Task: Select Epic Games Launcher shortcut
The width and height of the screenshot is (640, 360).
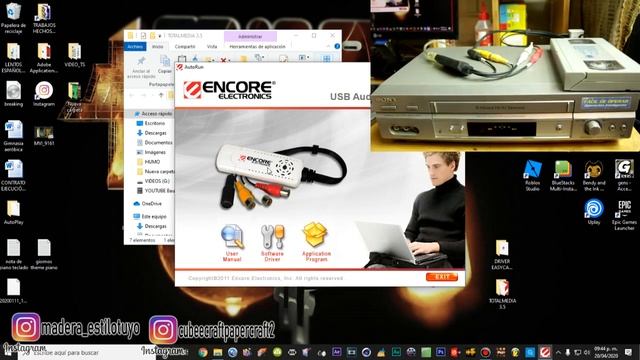Action: (x=624, y=216)
